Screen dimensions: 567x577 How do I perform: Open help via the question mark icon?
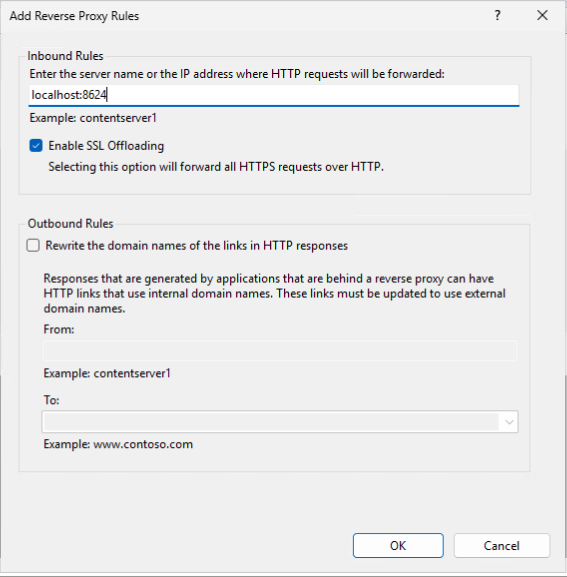pos(497,15)
